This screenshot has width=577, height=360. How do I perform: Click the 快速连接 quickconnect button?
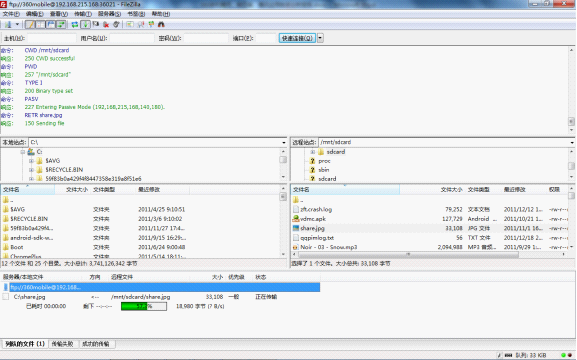(297, 38)
